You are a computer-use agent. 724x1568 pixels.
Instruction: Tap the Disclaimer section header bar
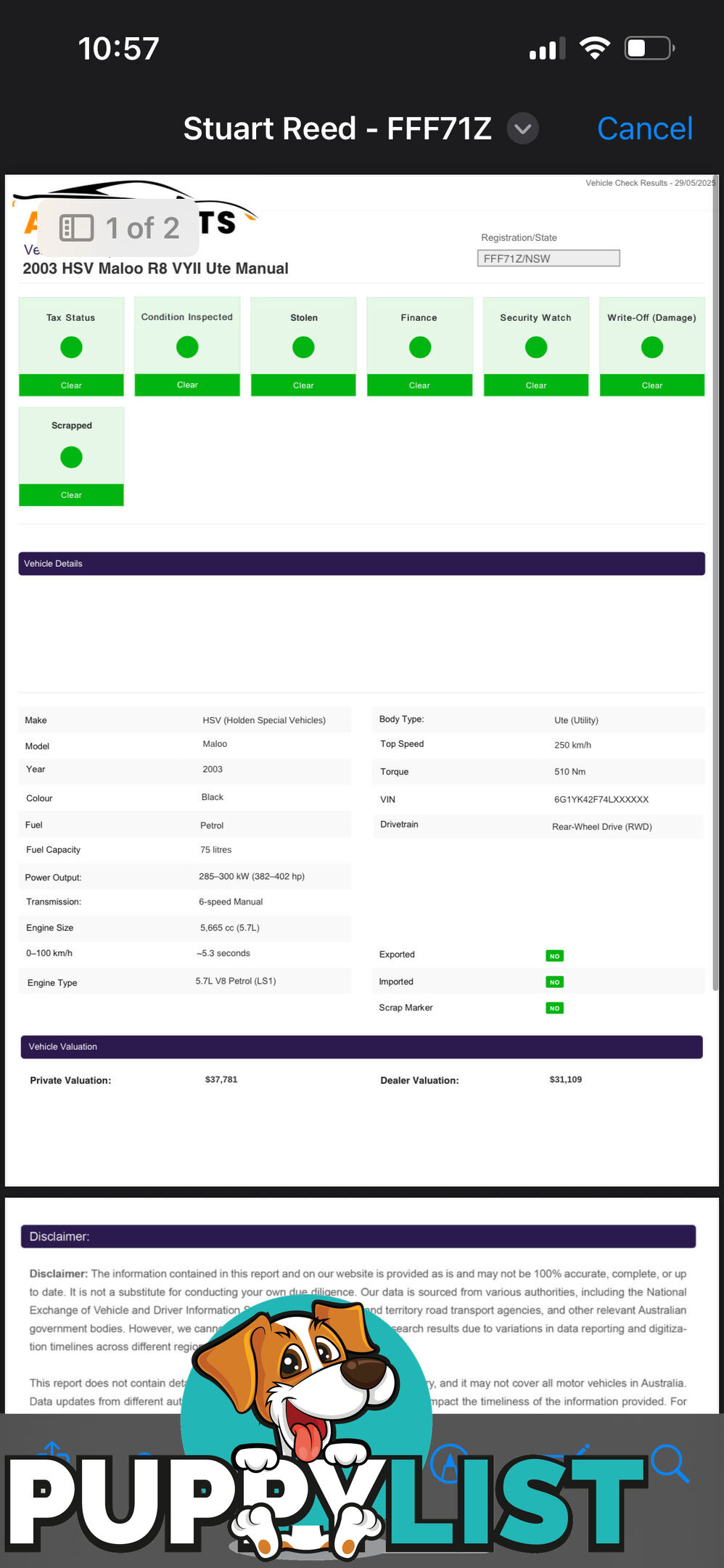pos(358,1236)
